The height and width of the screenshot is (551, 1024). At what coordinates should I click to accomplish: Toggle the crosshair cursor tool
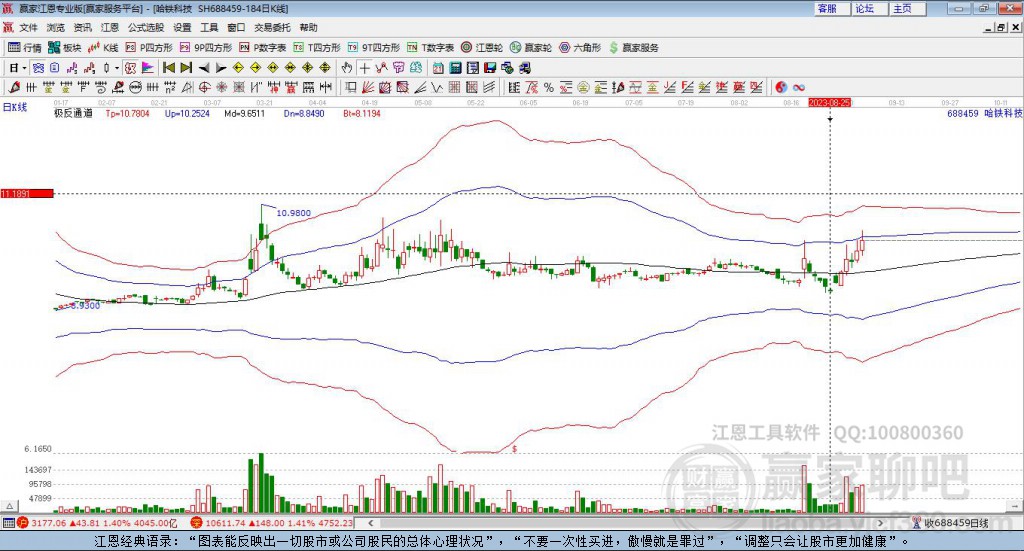coord(364,68)
